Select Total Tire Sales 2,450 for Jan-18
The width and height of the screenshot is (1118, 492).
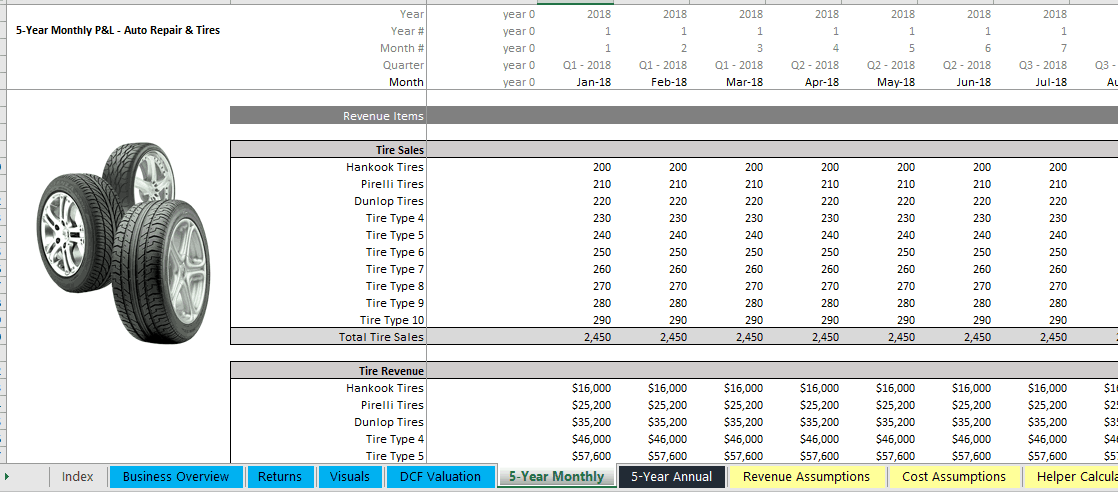597,337
